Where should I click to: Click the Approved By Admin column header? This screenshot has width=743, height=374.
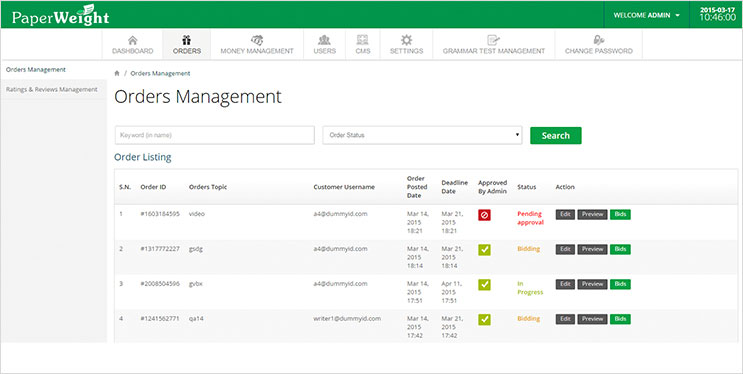(x=492, y=187)
